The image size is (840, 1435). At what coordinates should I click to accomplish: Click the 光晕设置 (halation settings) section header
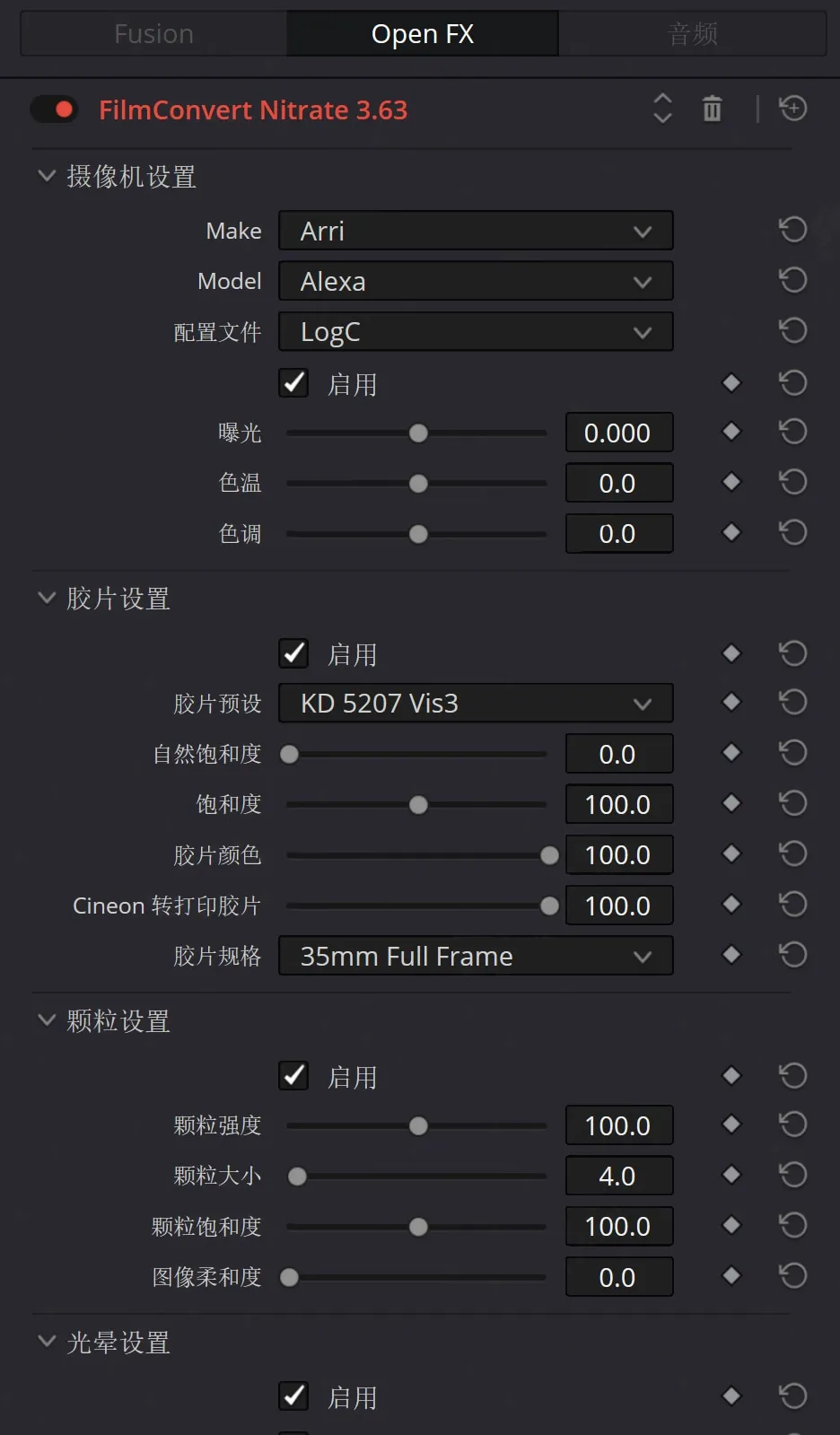click(118, 1343)
